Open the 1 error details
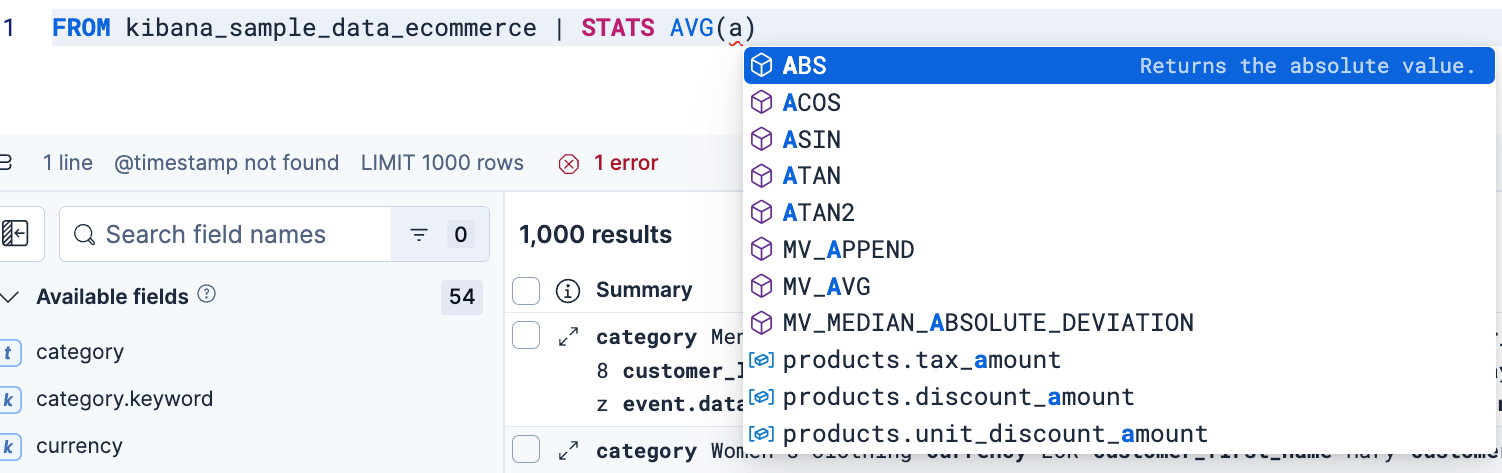1502x473 pixels. [626, 163]
